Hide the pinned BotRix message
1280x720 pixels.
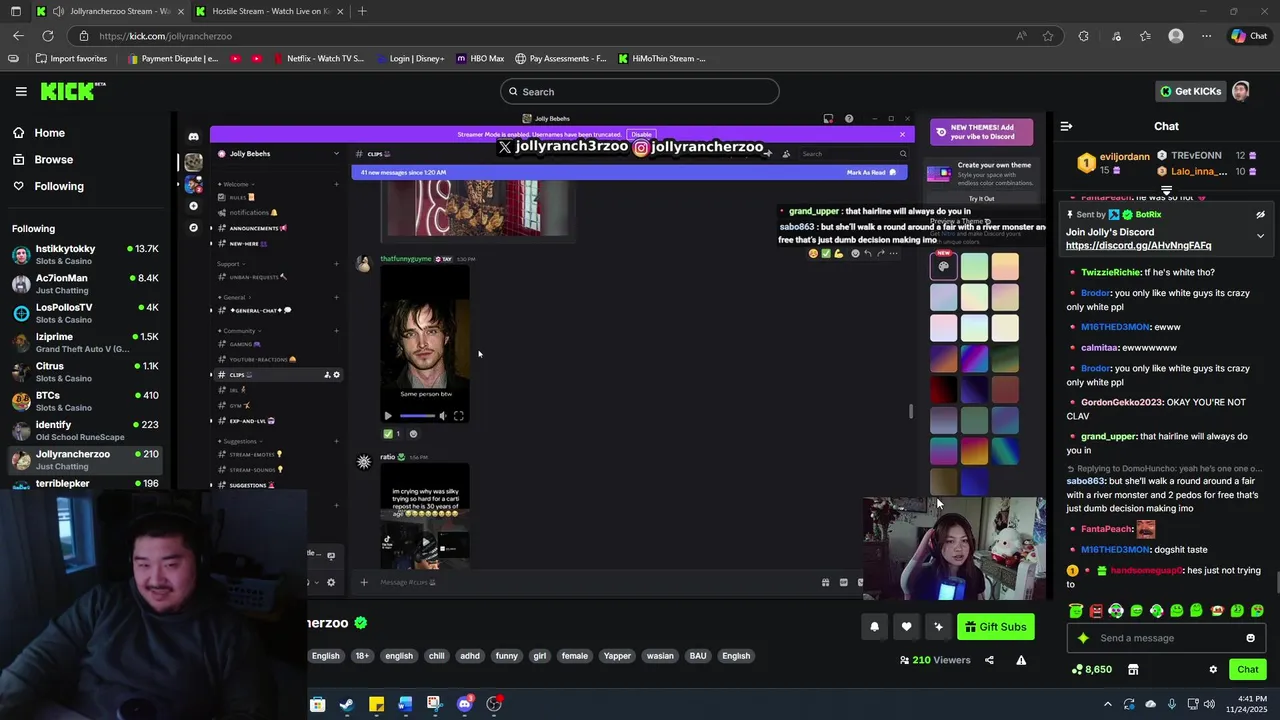click(x=1260, y=214)
